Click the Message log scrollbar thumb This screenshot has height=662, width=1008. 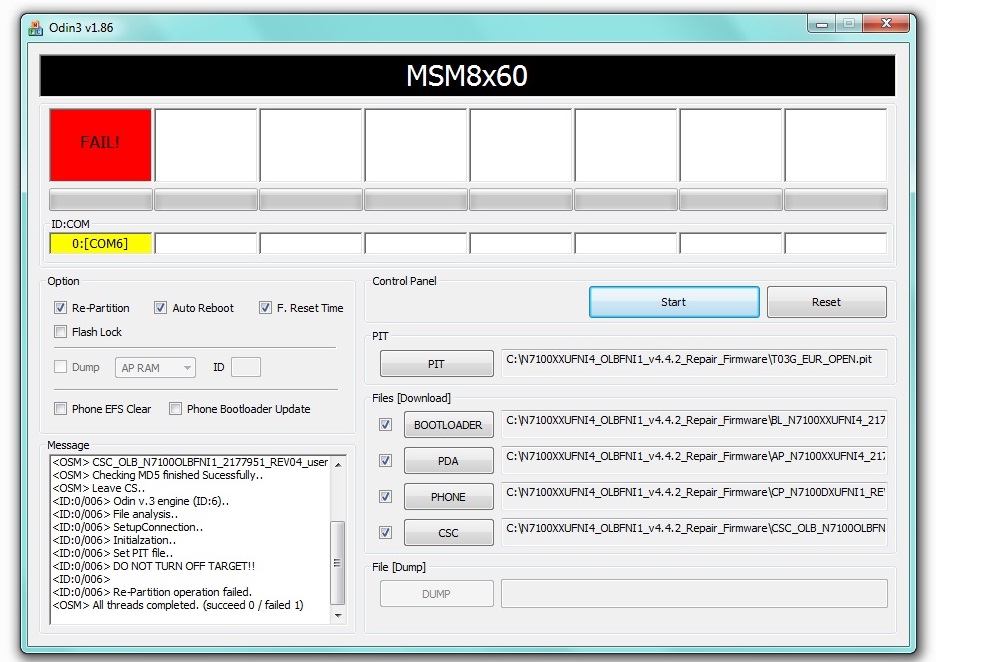pyautogui.click(x=338, y=563)
